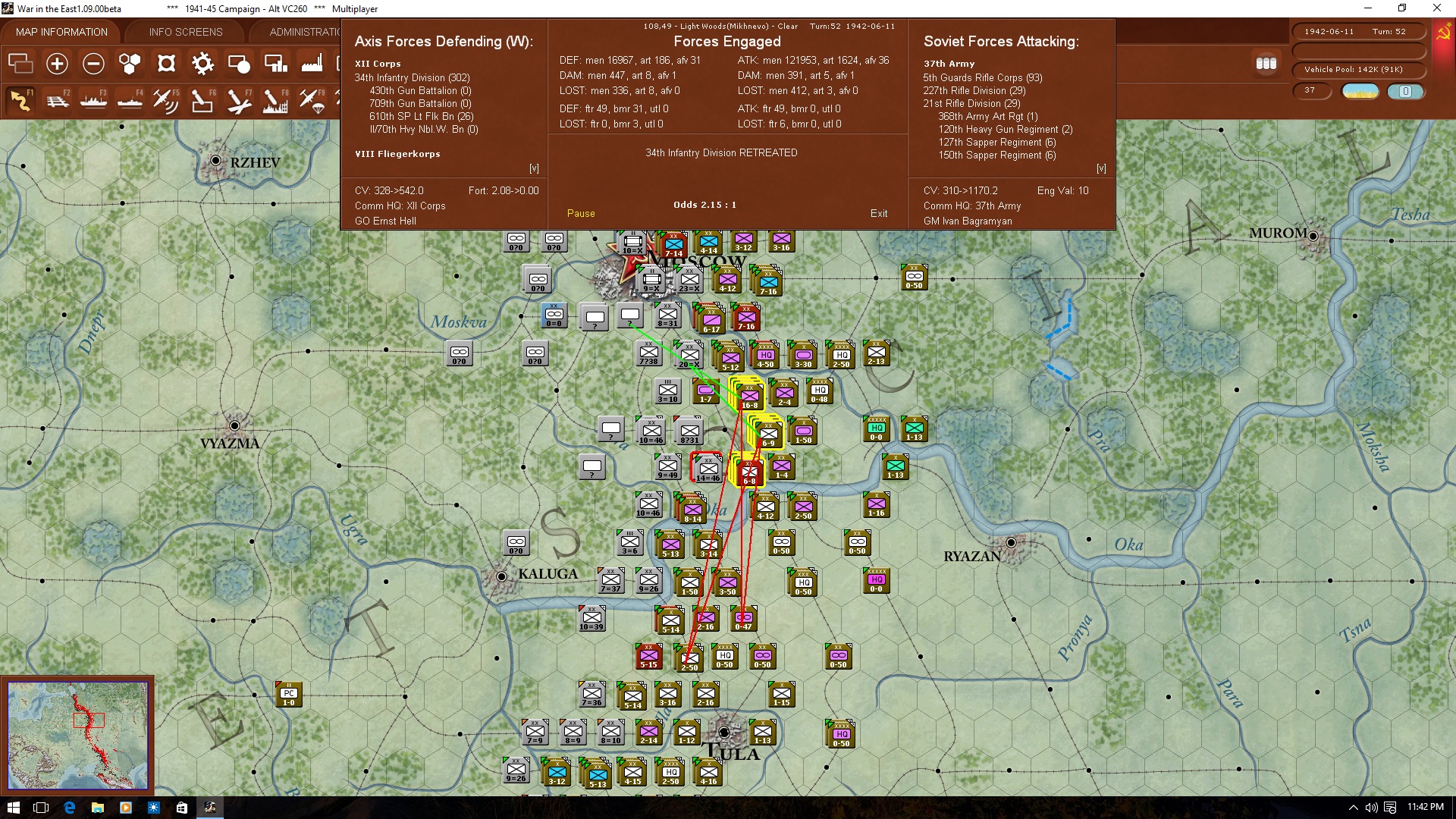
Task: Select the F9 air transport mode icon
Action: 312,100
